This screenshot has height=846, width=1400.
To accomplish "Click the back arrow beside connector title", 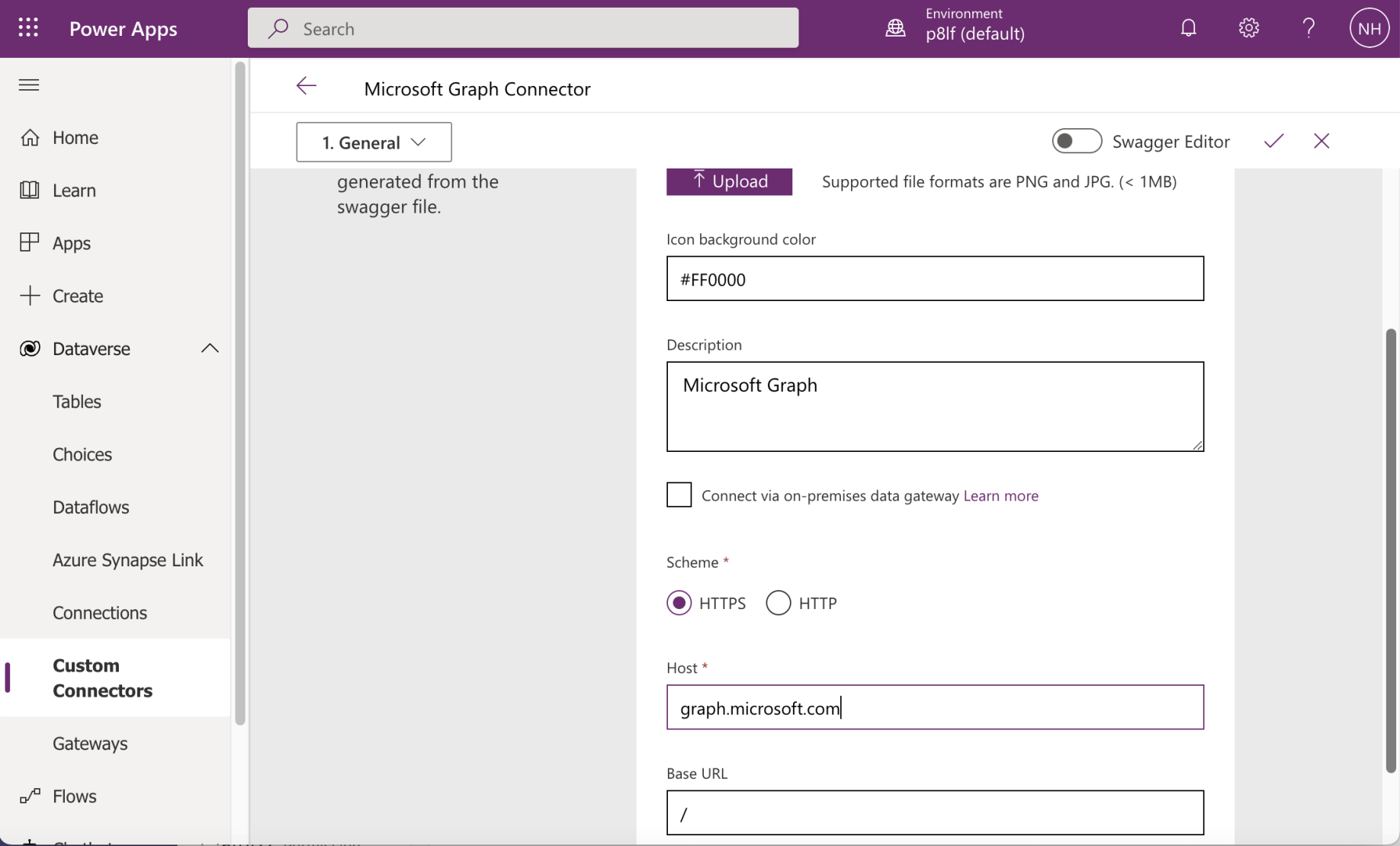I will coord(307,86).
